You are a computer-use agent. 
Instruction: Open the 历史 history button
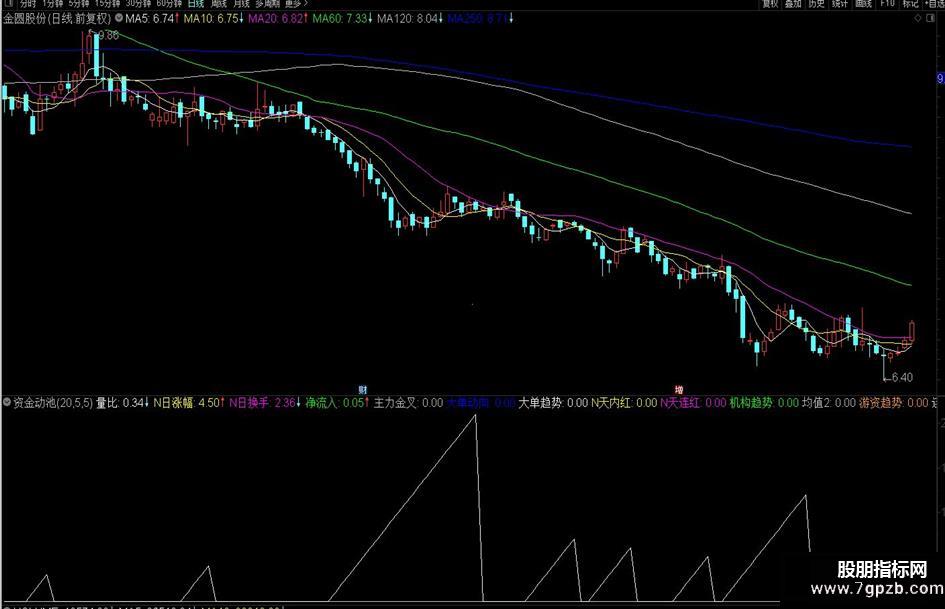click(817, 4)
